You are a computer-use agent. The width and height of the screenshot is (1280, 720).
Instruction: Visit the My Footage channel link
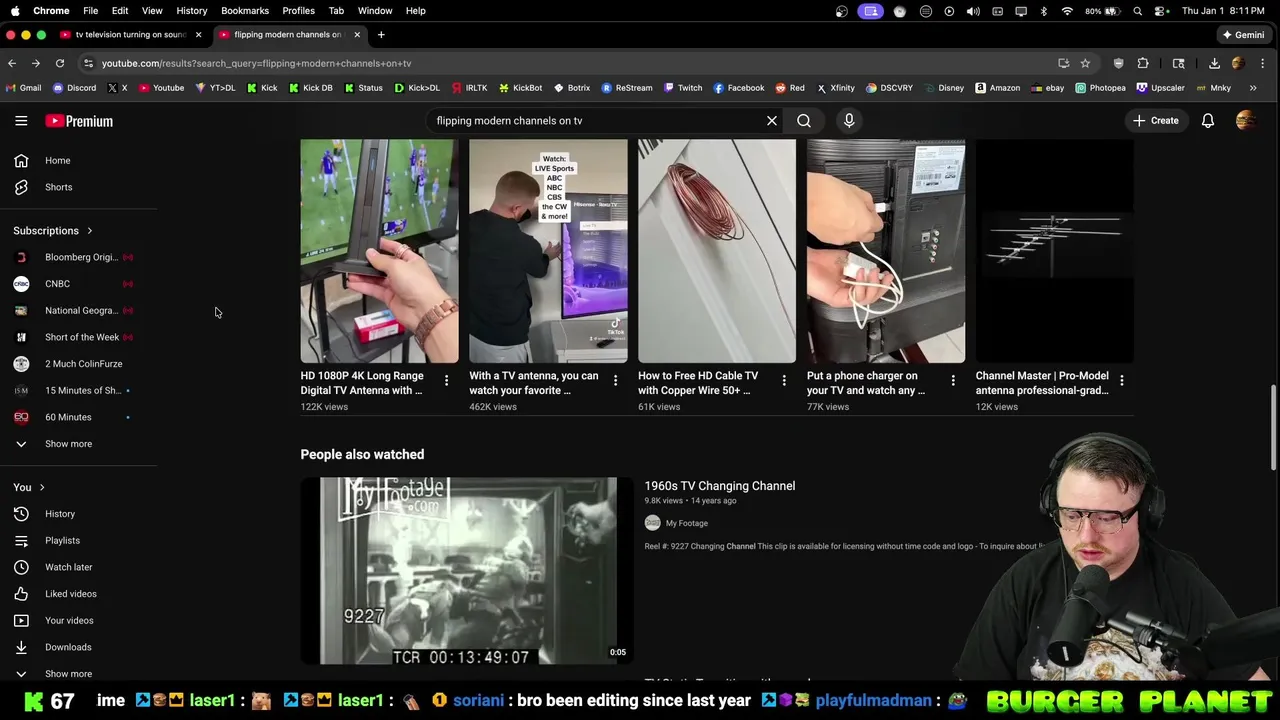point(687,523)
